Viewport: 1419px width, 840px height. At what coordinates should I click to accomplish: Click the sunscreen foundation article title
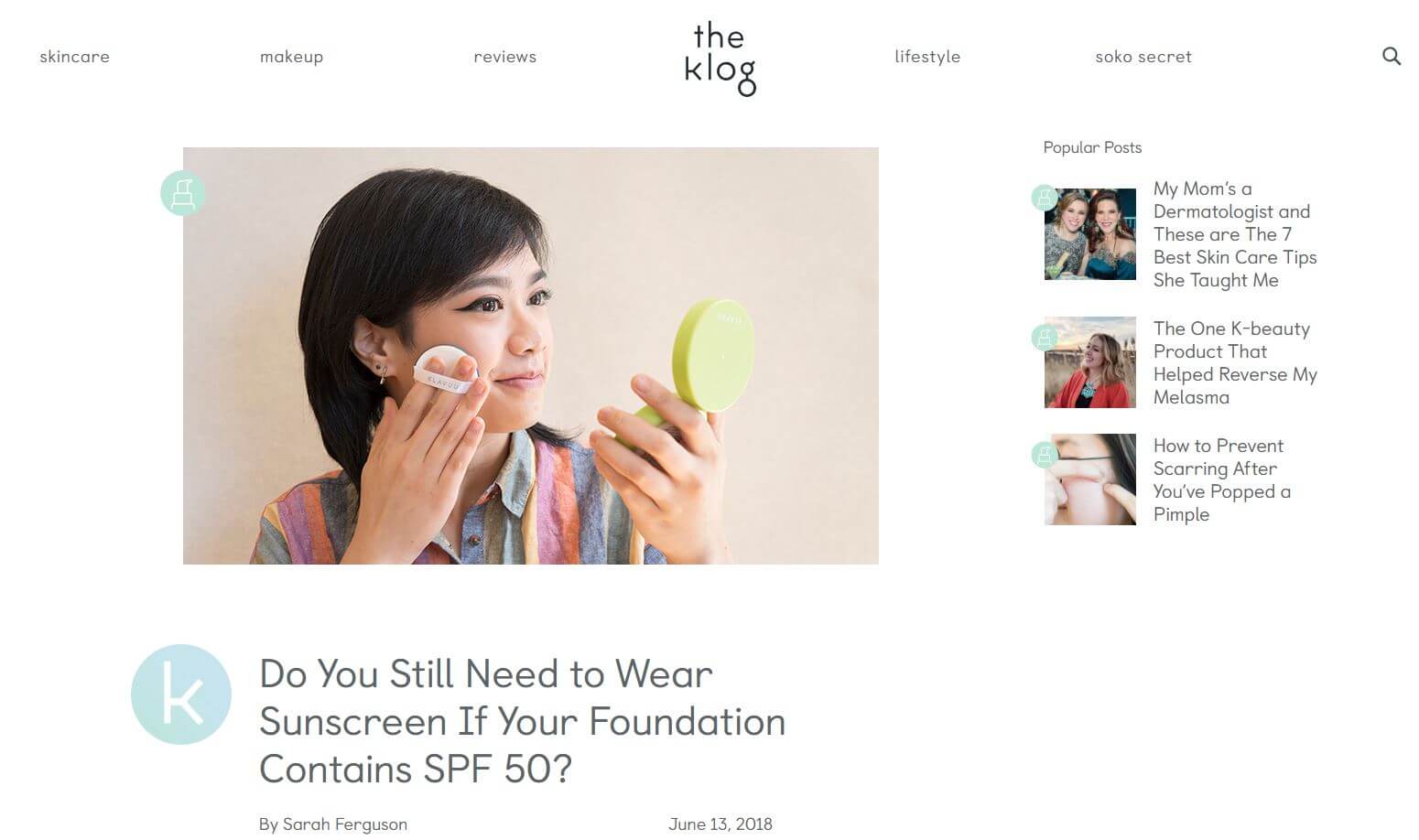(x=522, y=721)
